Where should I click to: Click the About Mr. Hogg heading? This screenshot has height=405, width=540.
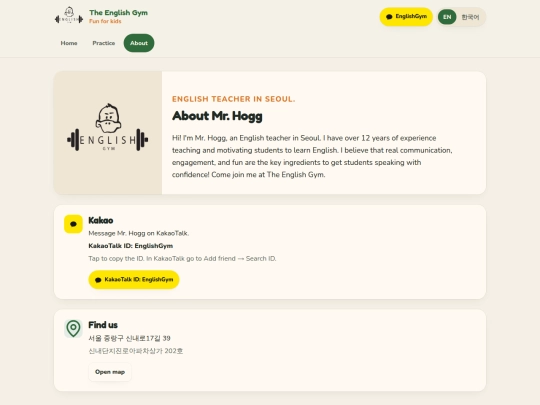(x=217, y=116)
